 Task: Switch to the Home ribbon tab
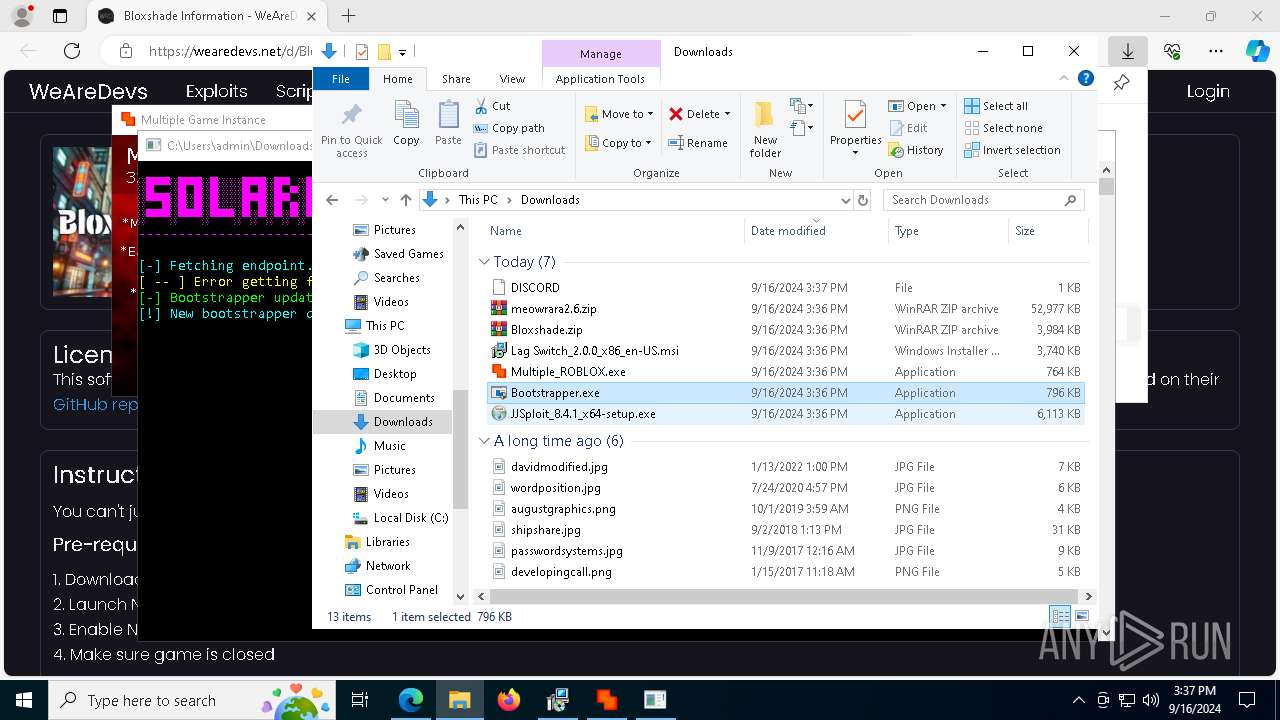point(397,79)
